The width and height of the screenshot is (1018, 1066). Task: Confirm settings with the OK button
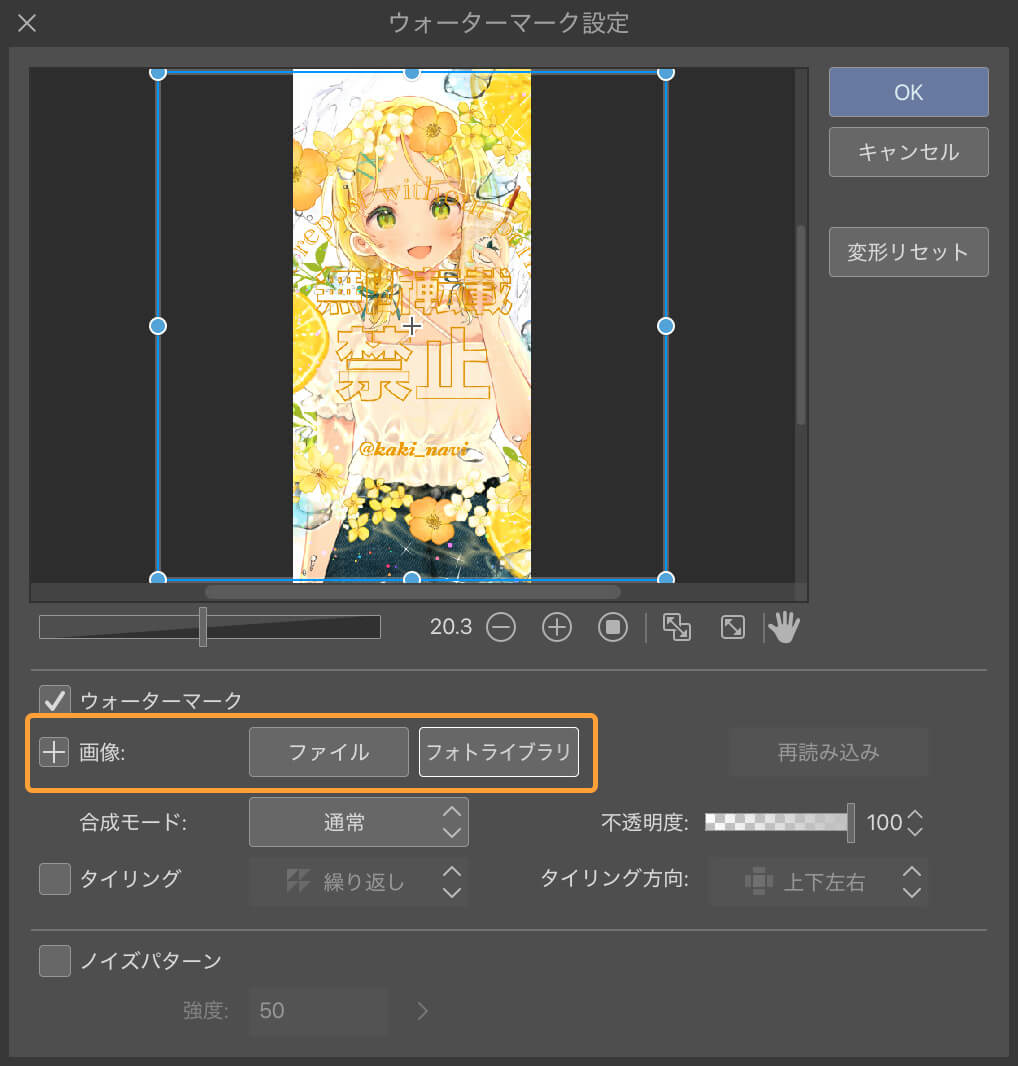(x=907, y=91)
